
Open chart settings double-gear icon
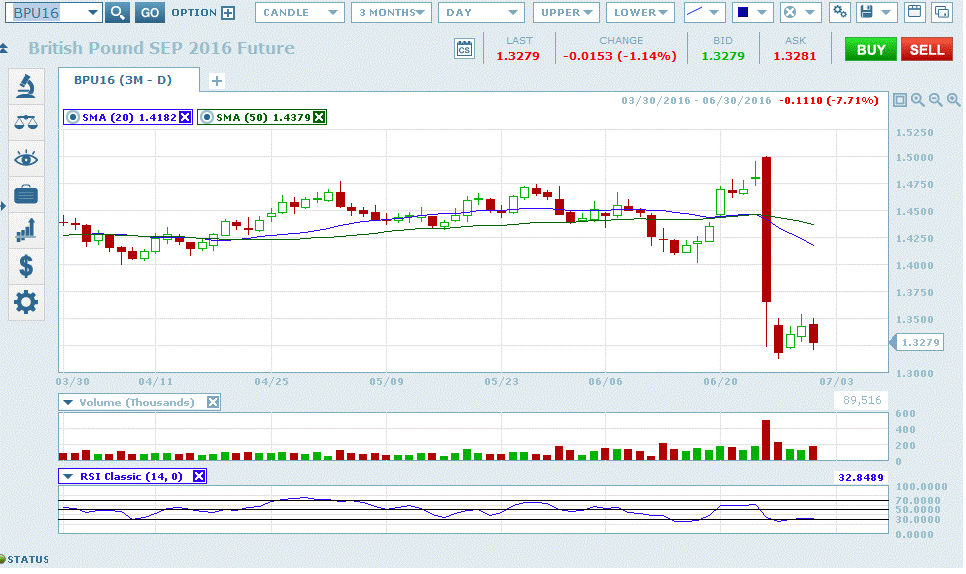coord(840,12)
